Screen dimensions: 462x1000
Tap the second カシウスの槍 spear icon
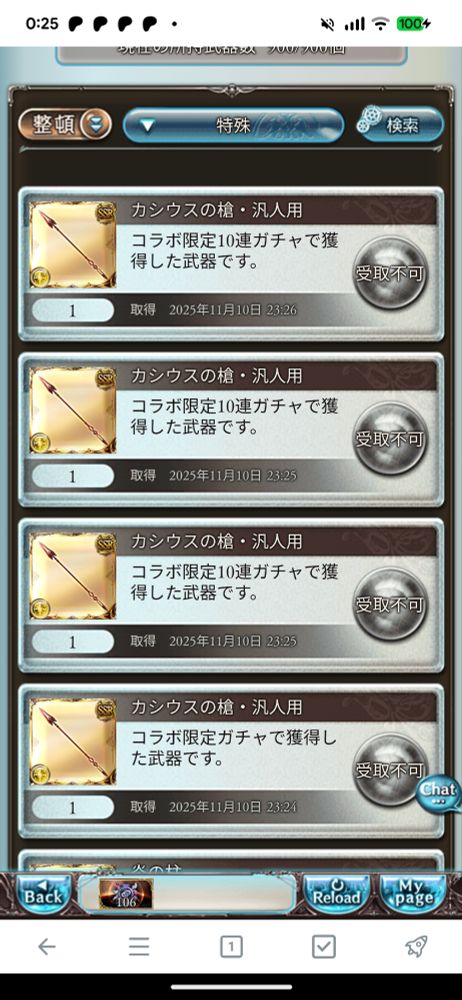(73, 410)
